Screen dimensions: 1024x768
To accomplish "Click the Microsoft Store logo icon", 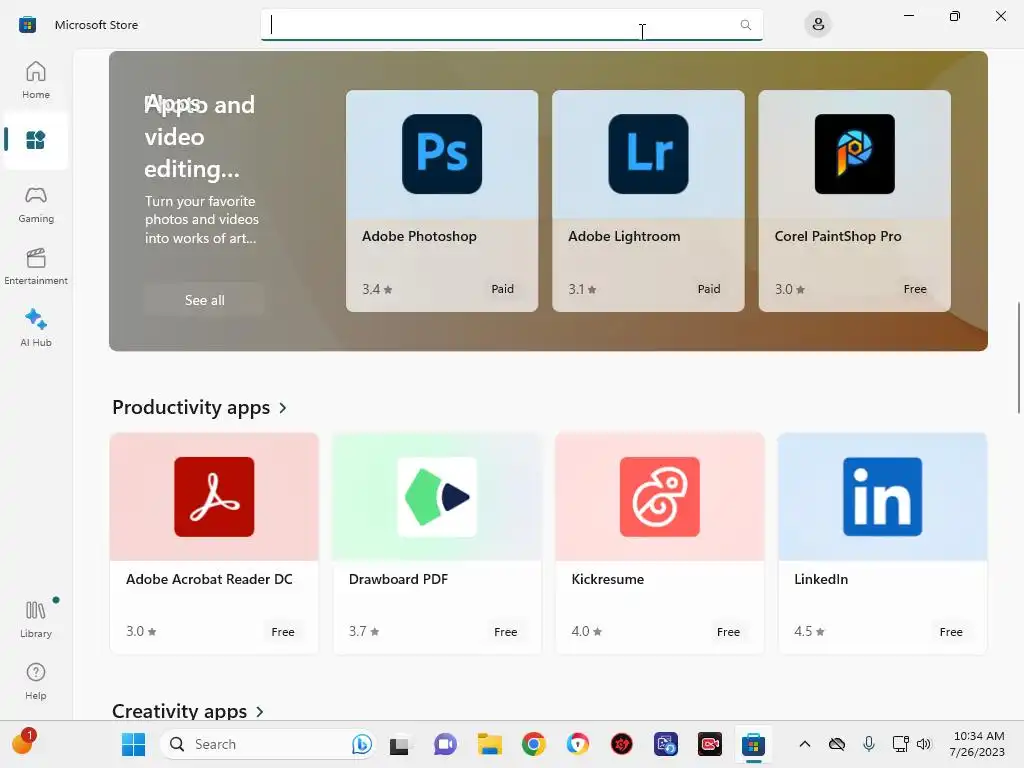I will [27, 25].
